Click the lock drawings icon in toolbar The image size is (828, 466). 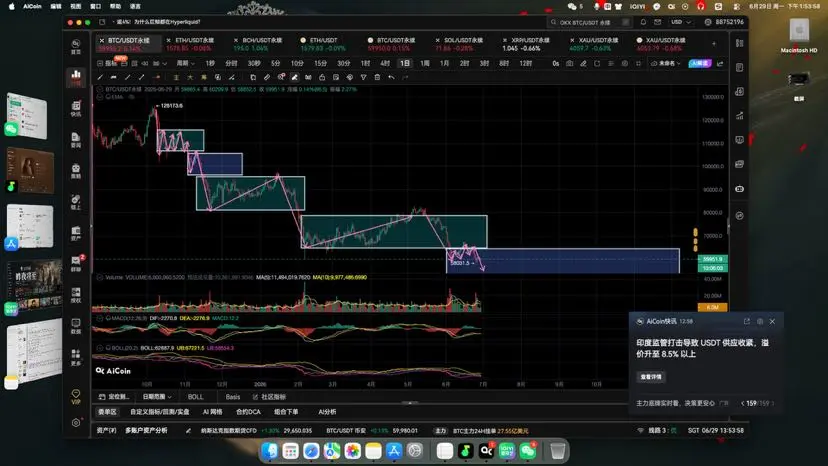click(x=322, y=77)
